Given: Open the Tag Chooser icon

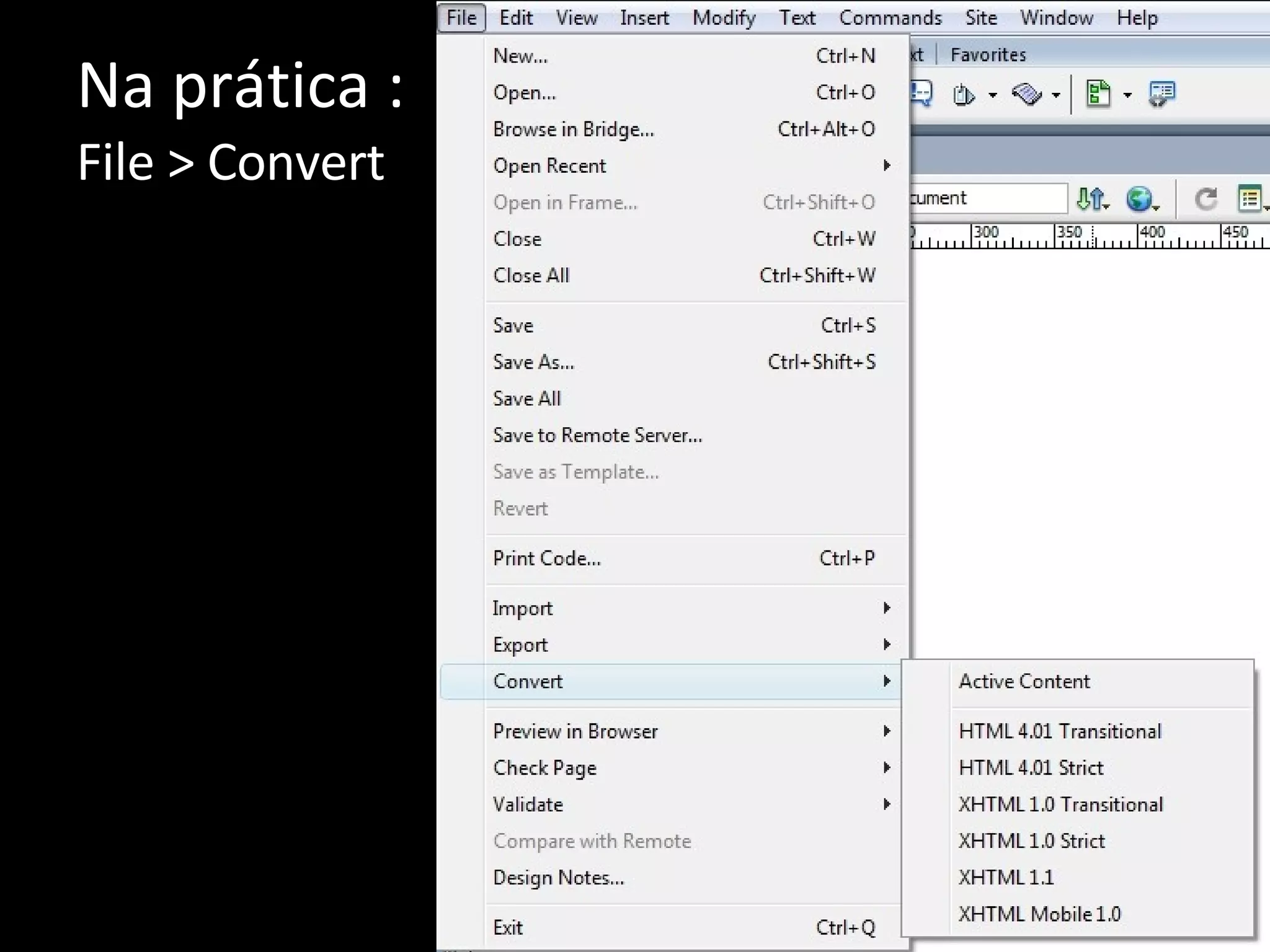Looking at the screenshot, I should [x=1161, y=94].
